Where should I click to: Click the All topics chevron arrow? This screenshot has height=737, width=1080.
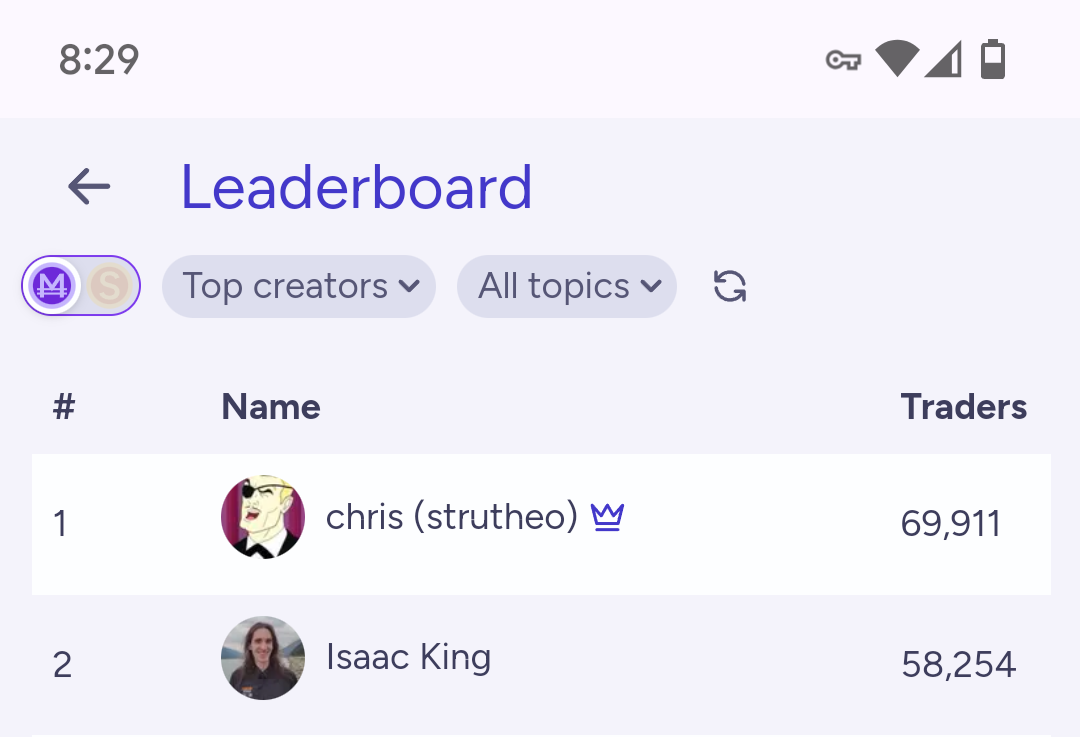tap(651, 287)
